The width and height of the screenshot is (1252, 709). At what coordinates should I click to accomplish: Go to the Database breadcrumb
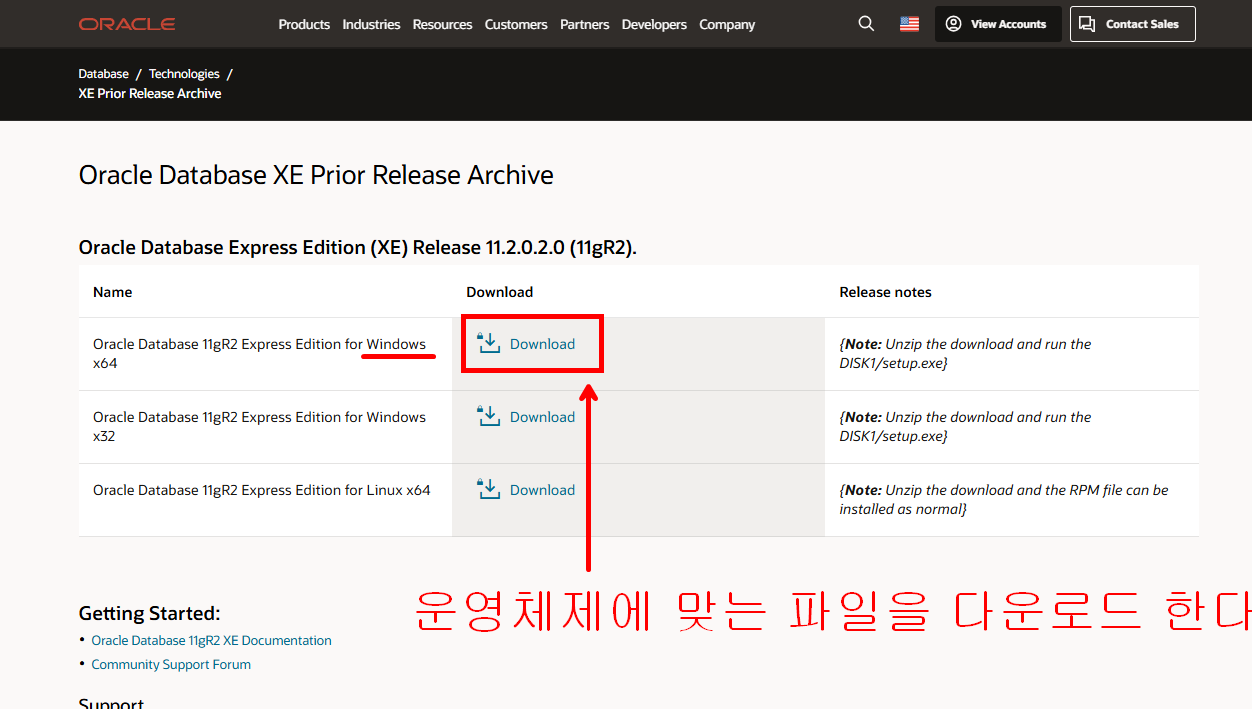(x=104, y=74)
